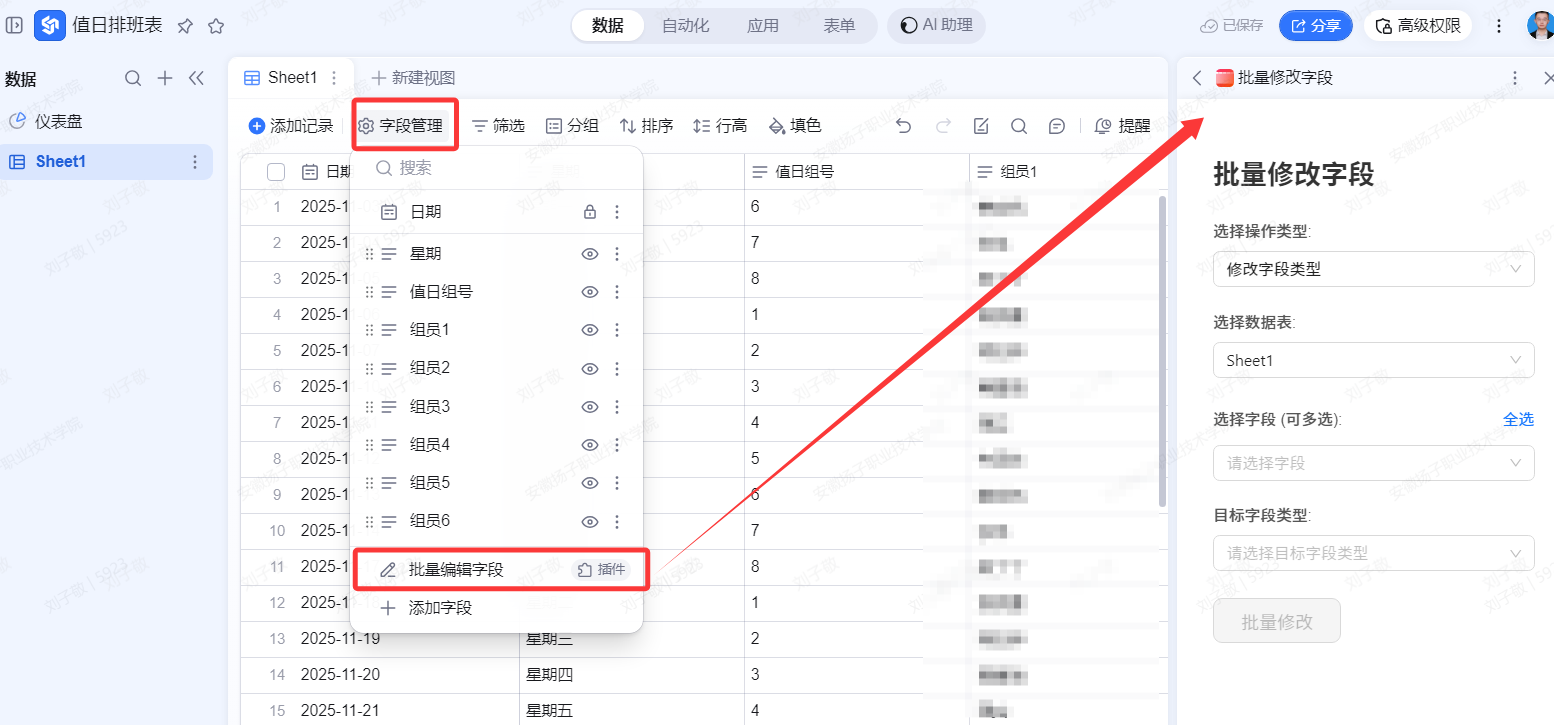The height and width of the screenshot is (725, 1554).
Task: Toggle the left sidebar panel icon
Action: [14, 26]
